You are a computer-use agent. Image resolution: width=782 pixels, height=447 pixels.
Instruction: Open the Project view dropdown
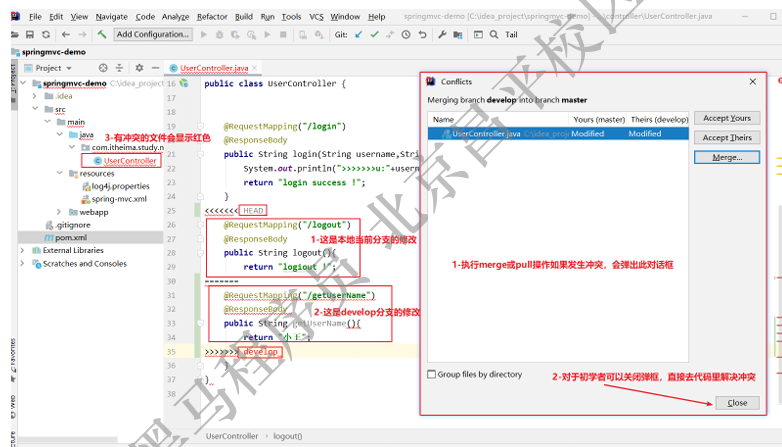point(69,68)
